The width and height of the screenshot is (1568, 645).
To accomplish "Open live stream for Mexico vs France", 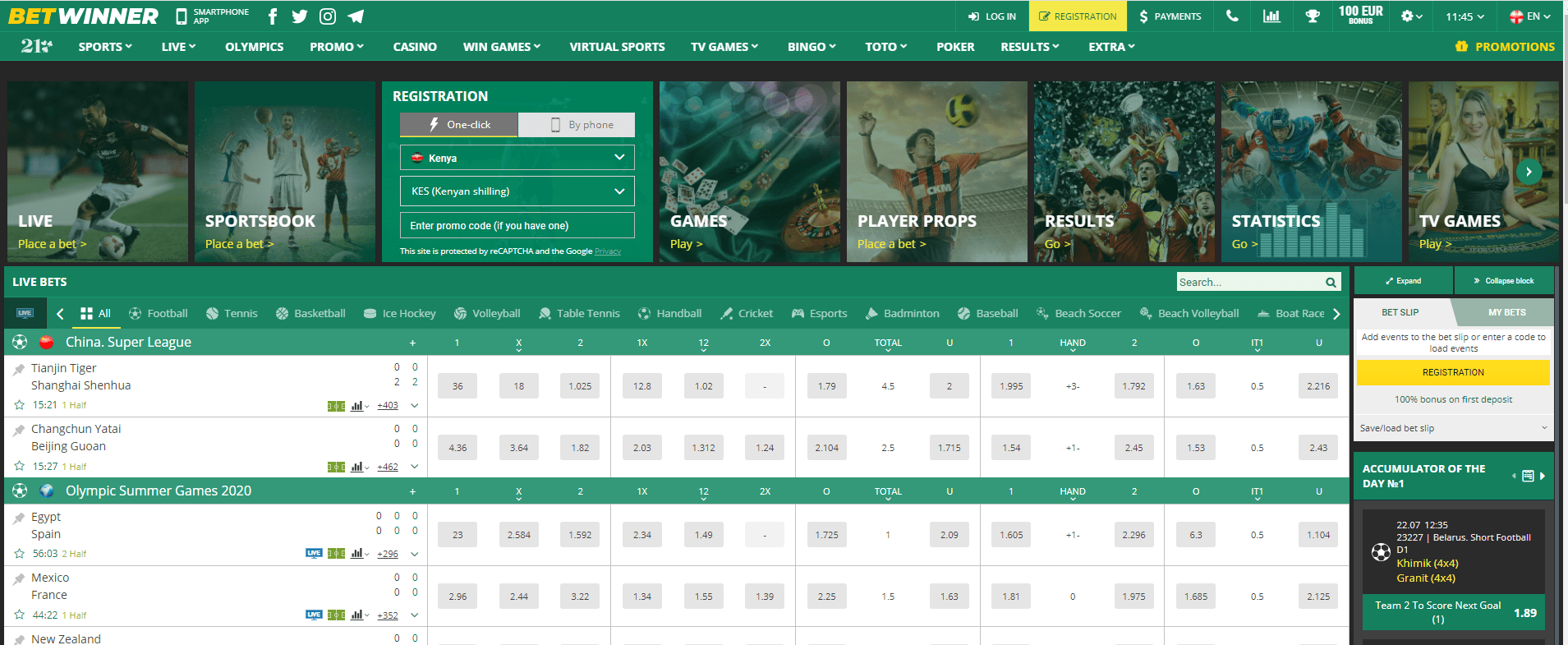I will click(314, 615).
